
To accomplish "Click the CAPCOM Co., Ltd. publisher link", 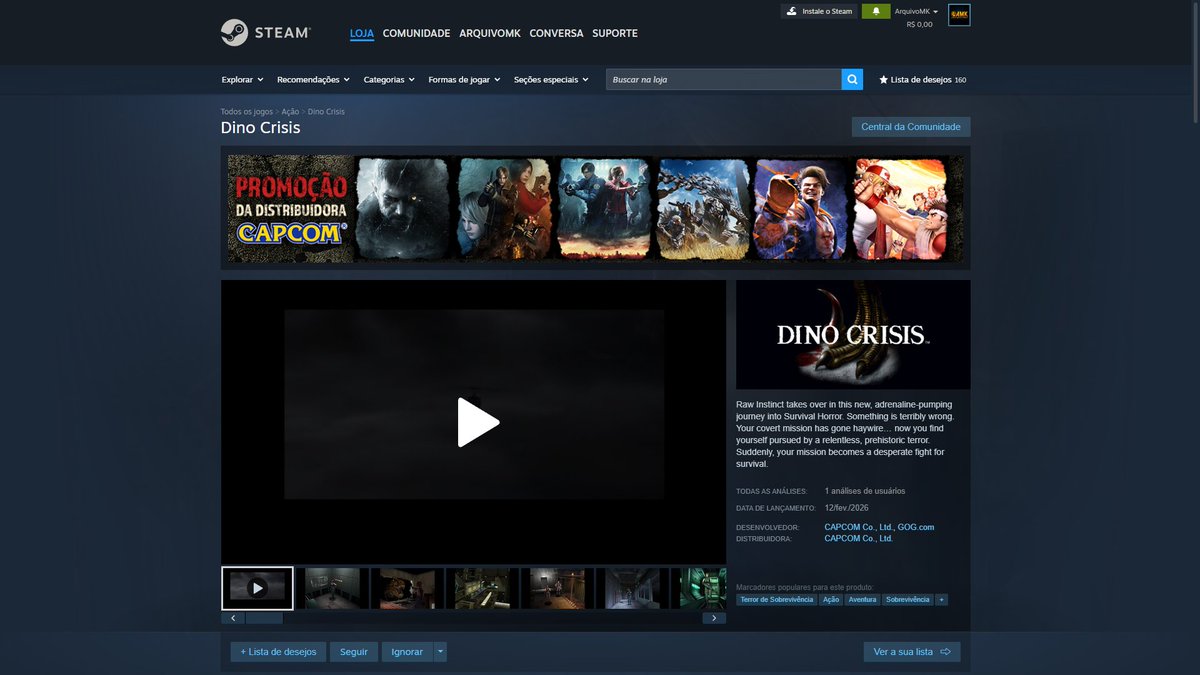I will coord(858,539).
